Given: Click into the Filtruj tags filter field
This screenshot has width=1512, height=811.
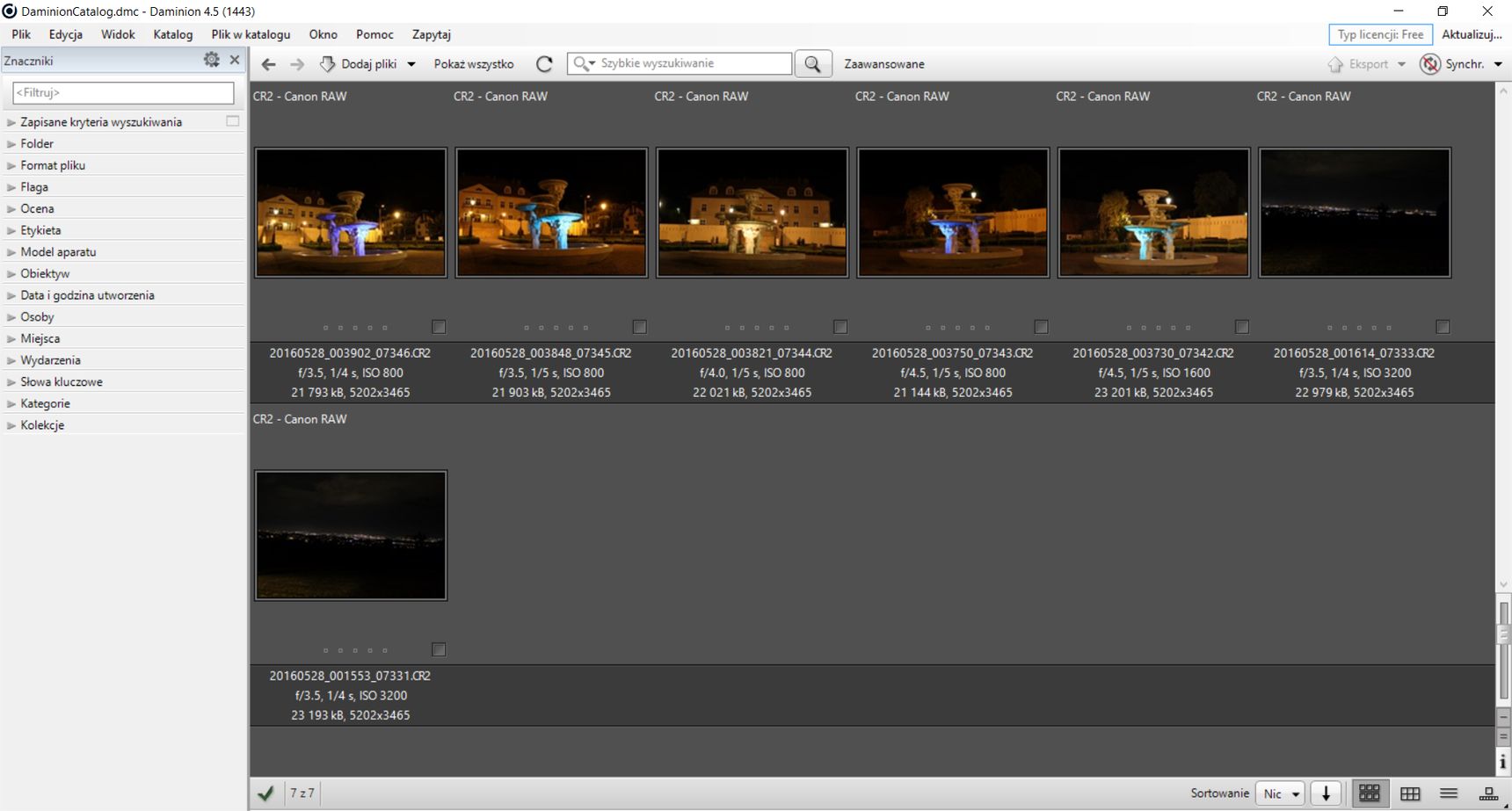Looking at the screenshot, I should (x=123, y=92).
